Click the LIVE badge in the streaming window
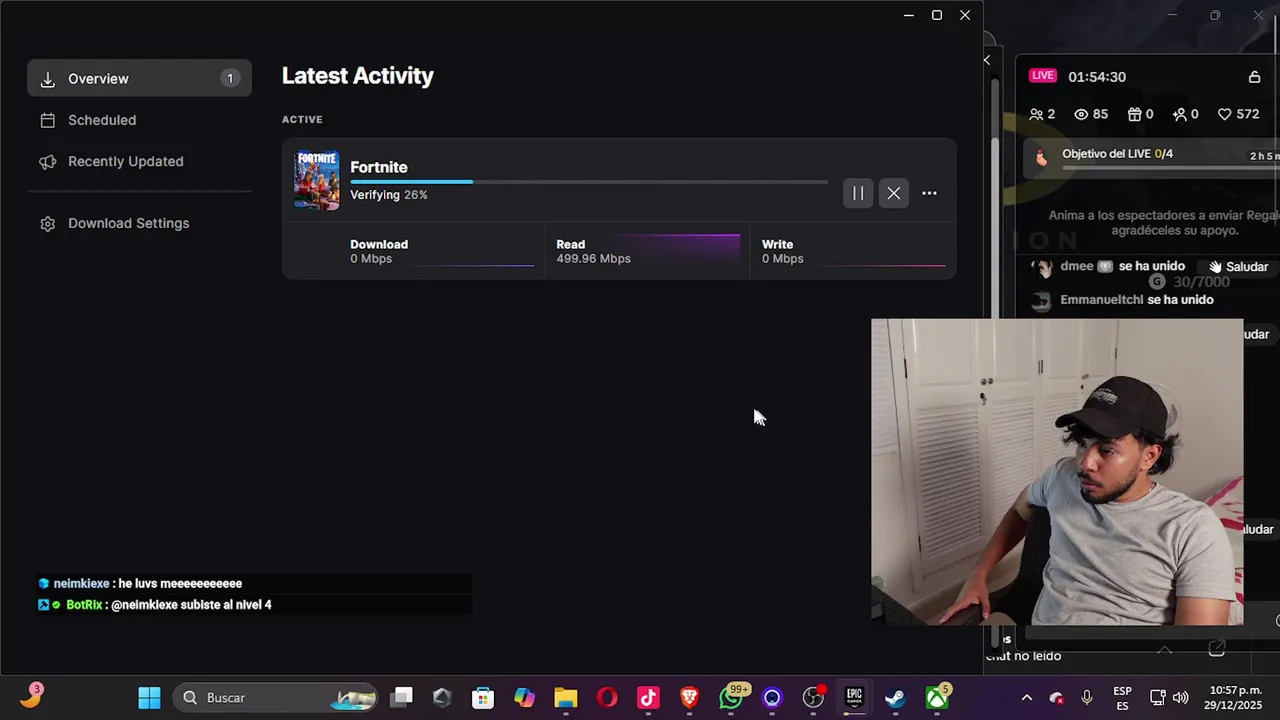 coord(1043,76)
